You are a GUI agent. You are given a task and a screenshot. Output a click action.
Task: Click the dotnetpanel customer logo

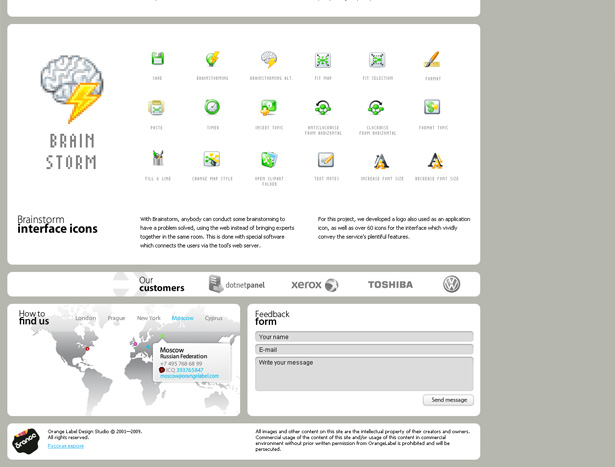click(x=237, y=284)
